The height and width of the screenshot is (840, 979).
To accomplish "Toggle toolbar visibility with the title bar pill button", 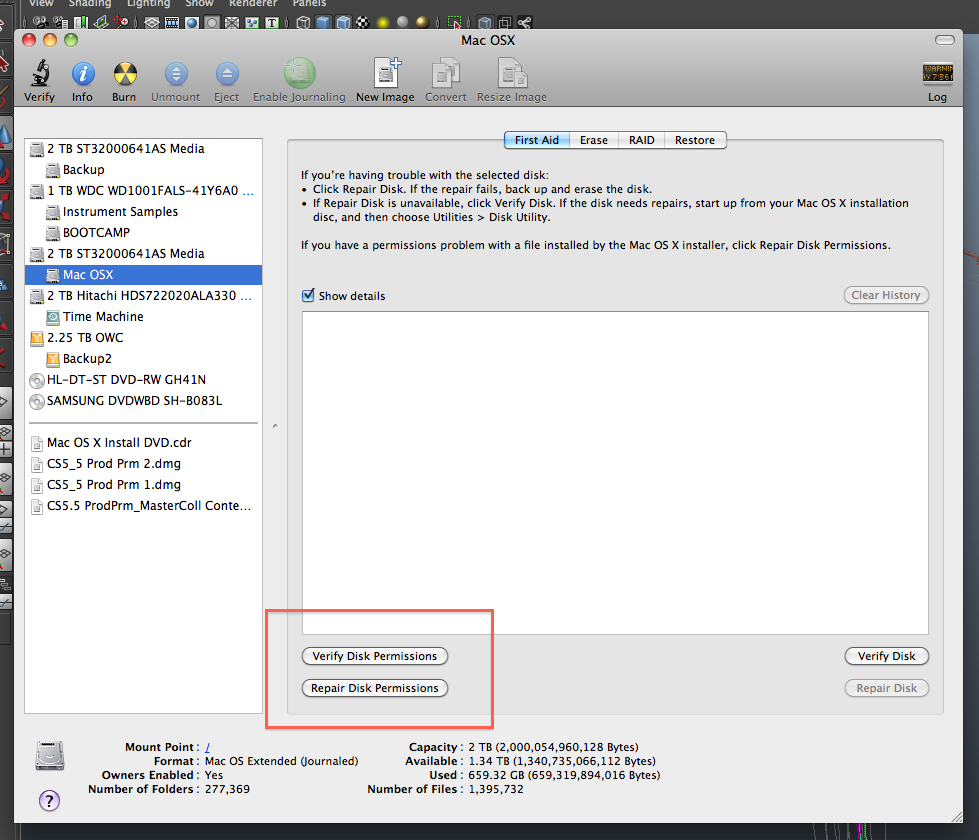I will point(945,40).
